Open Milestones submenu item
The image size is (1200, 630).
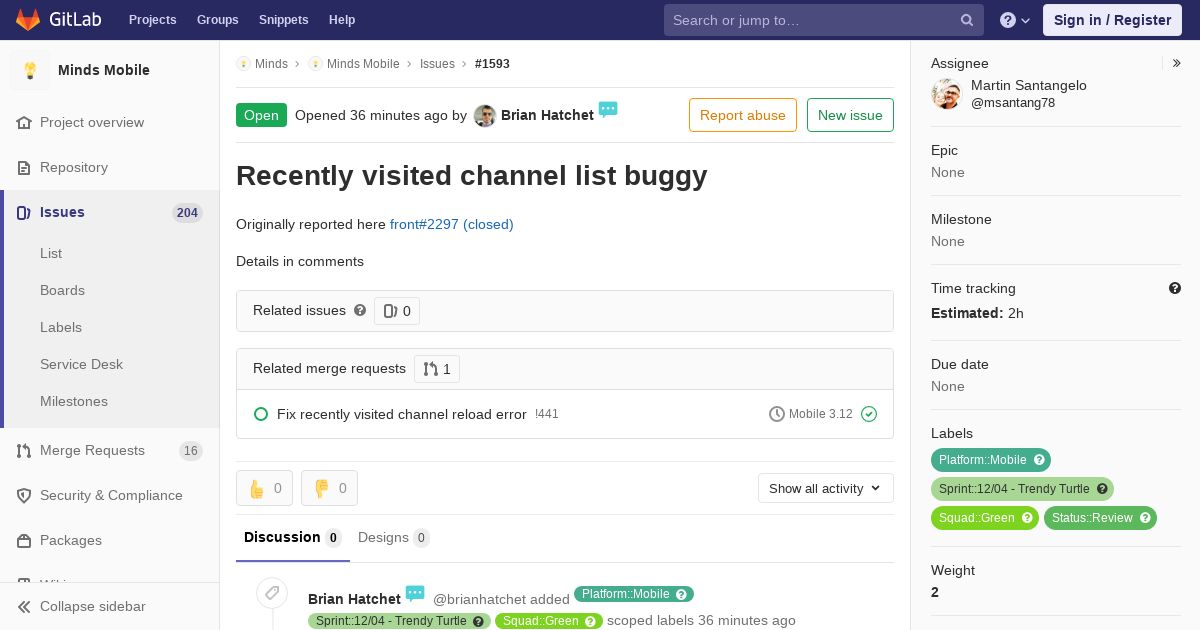coord(74,402)
